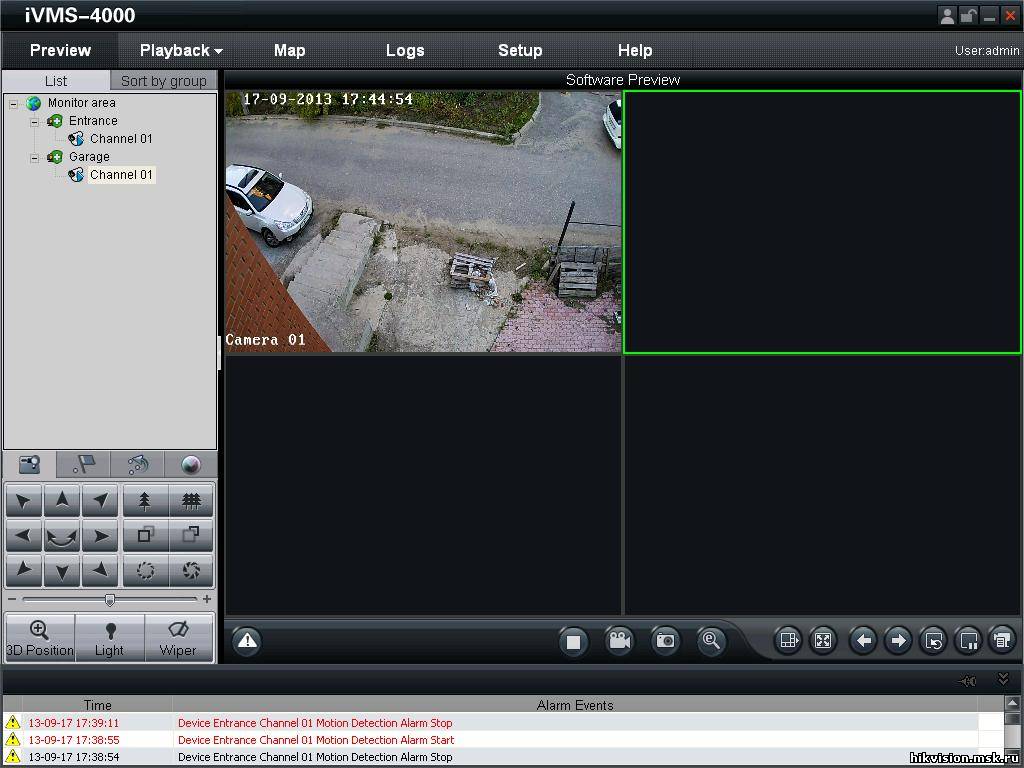The image size is (1024, 768).
Task: Pan the camera up-left with the PTZ arrow
Action: [24, 501]
